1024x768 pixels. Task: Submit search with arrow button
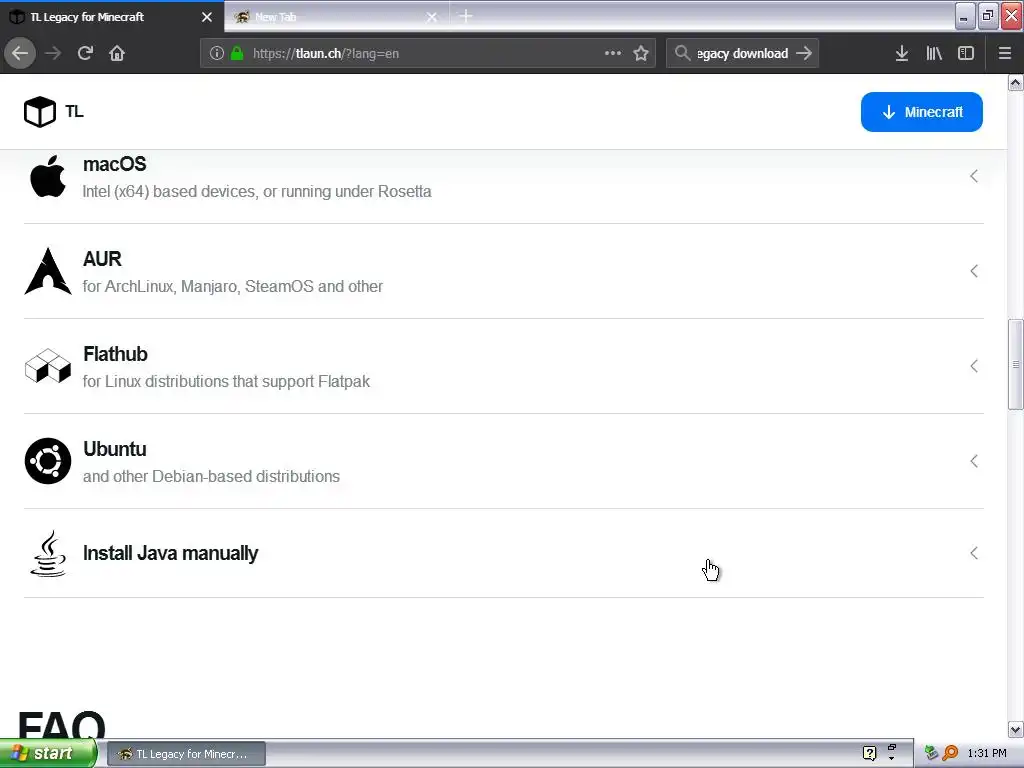coord(804,53)
